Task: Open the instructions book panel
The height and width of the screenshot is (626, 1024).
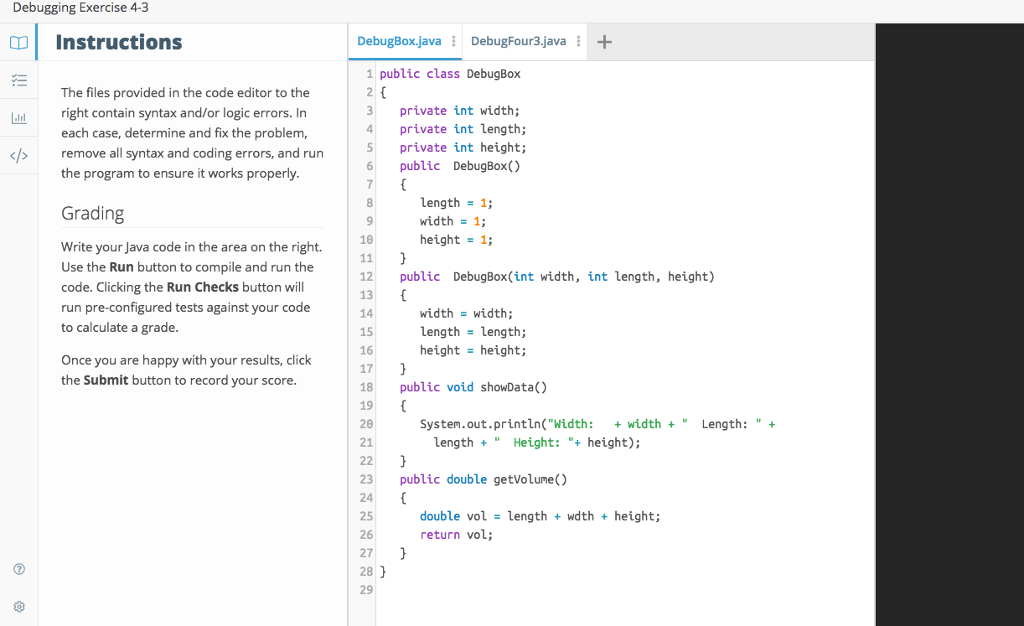Action: coord(18,42)
